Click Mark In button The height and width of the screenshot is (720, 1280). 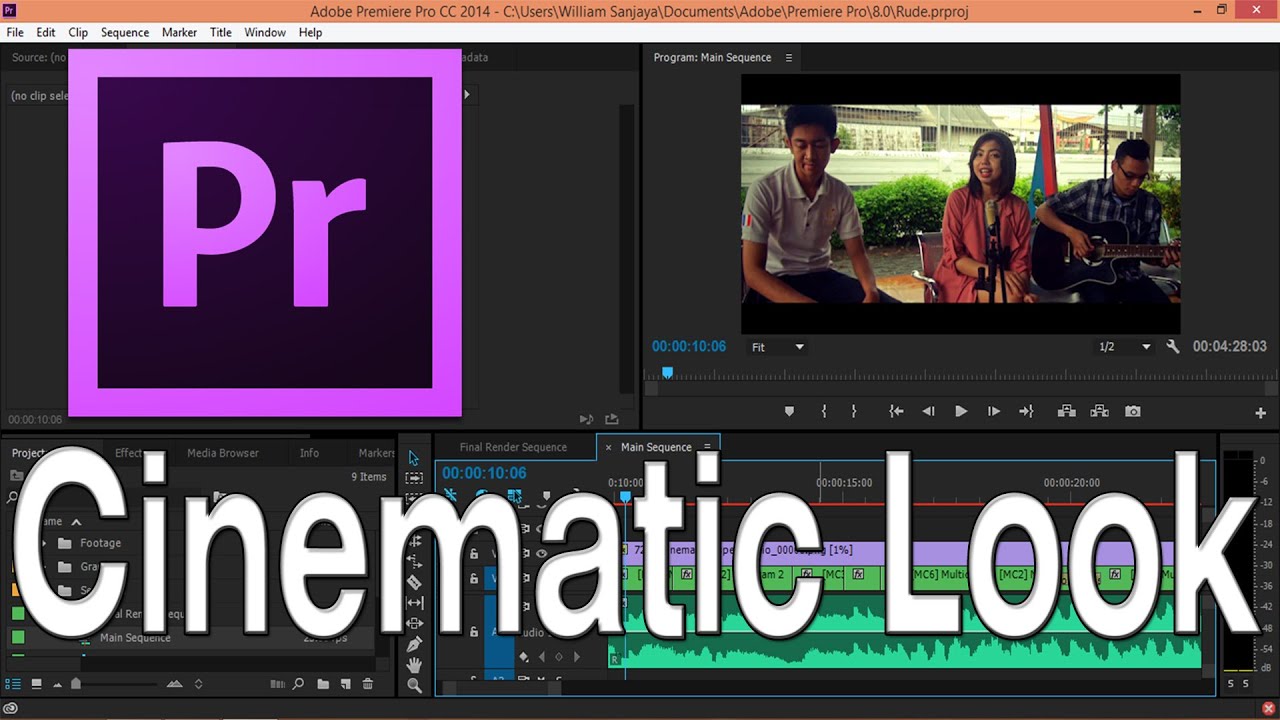[824, 411]
